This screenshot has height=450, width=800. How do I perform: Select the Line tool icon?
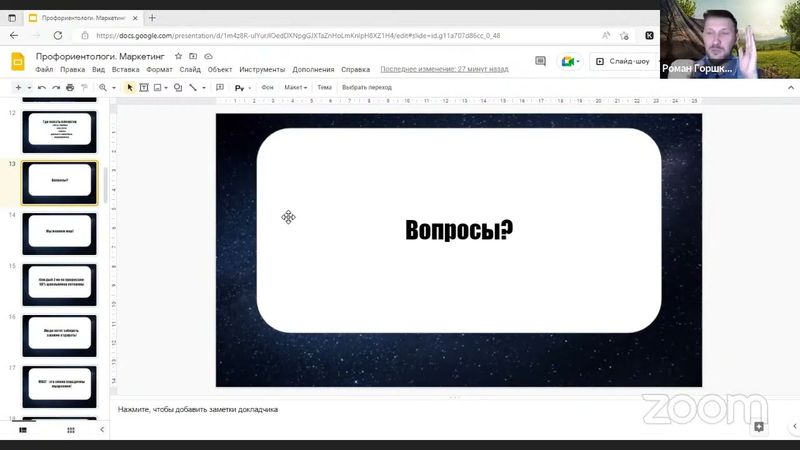193,88
